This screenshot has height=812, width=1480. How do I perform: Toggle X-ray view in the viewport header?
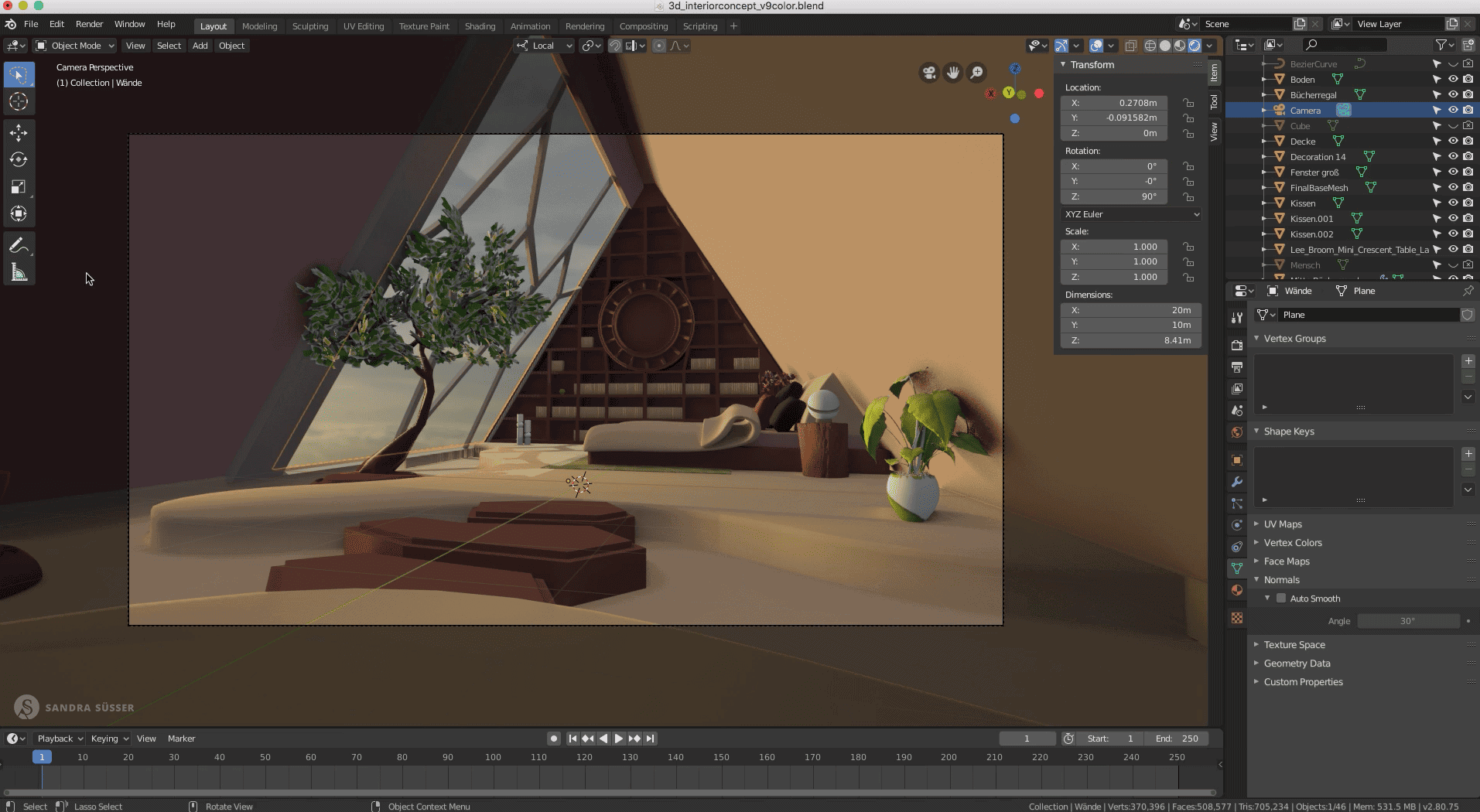[x=1130, y=46]
